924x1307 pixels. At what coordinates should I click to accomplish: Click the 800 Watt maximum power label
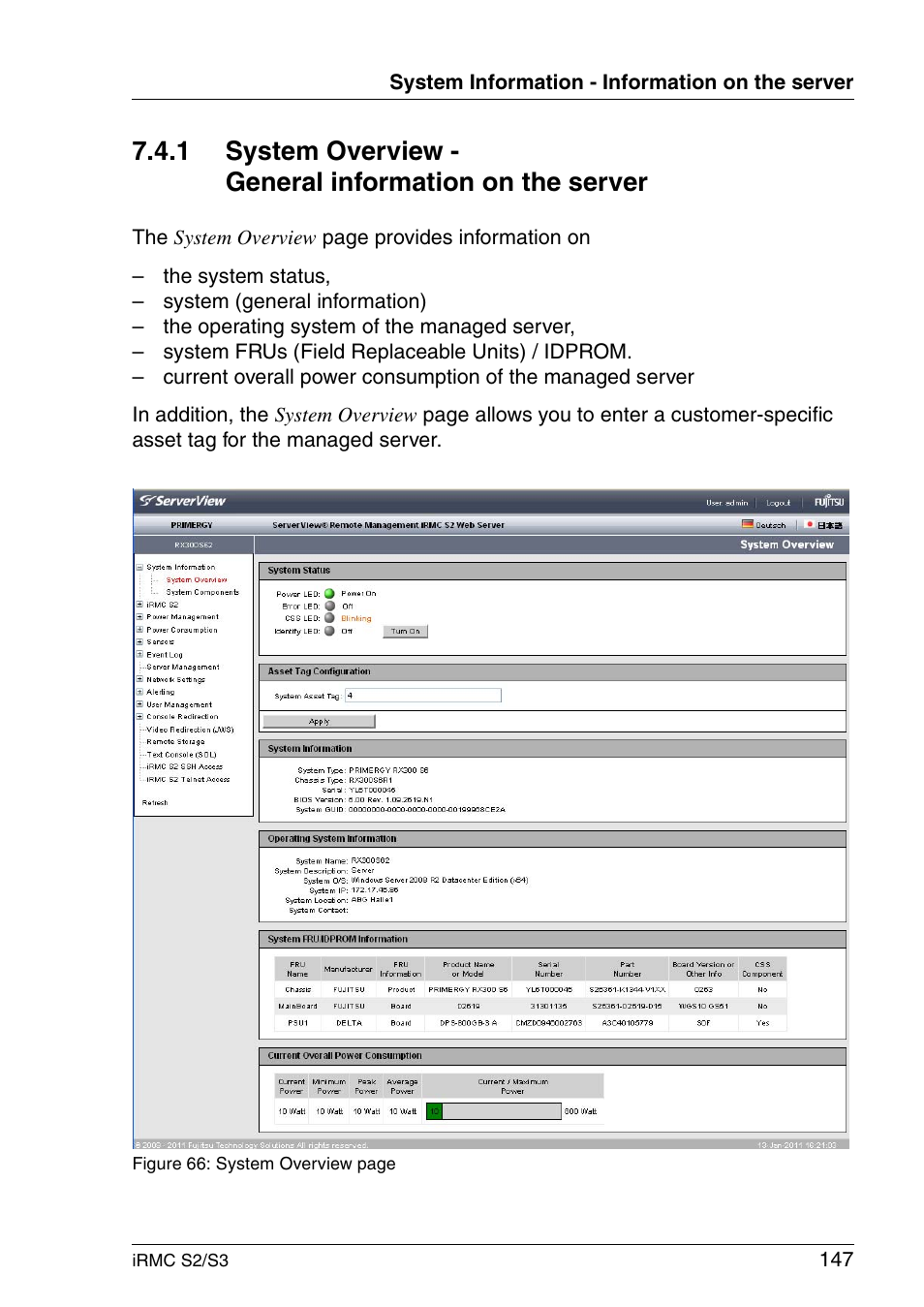581,1112
